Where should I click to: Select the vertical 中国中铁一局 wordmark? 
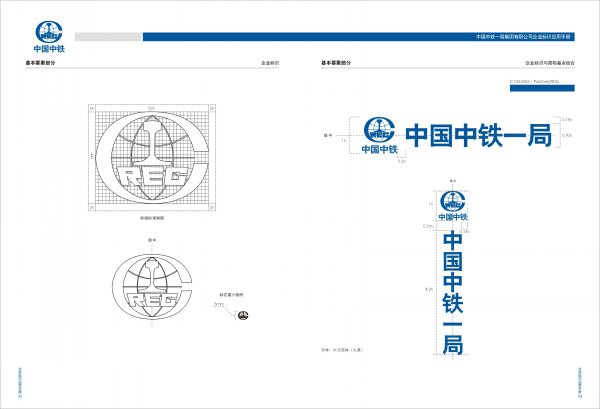452,292
